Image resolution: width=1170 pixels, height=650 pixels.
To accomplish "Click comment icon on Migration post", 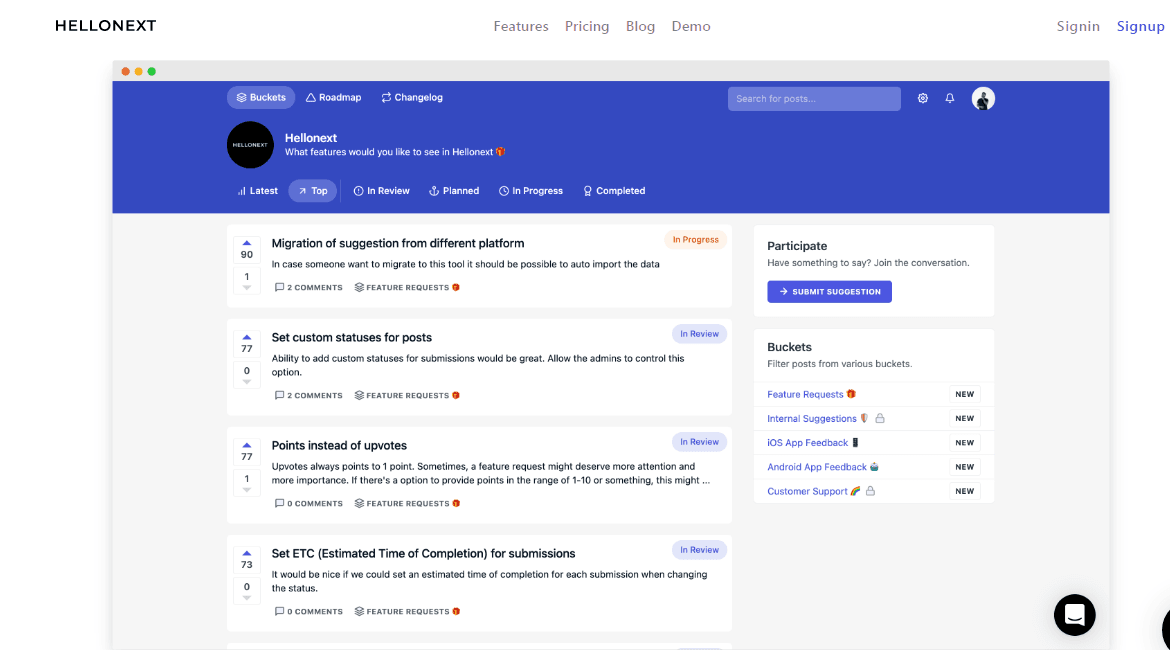I will click(279, 287).
